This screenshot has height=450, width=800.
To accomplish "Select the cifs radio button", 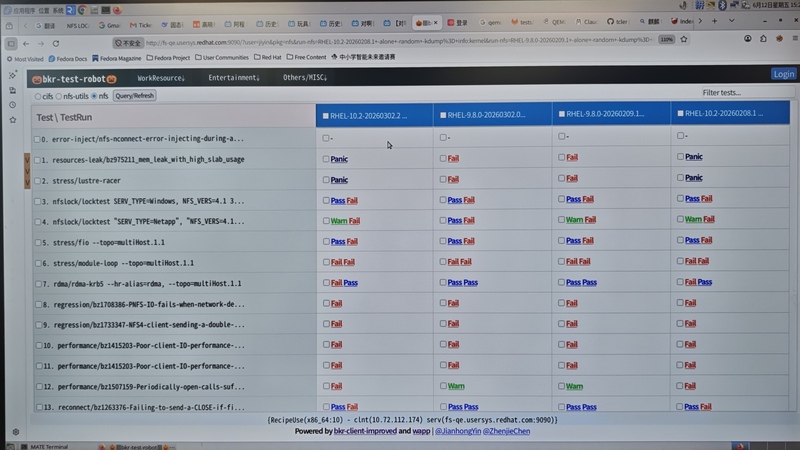I will pyautogui.click(x=38, y=96).
